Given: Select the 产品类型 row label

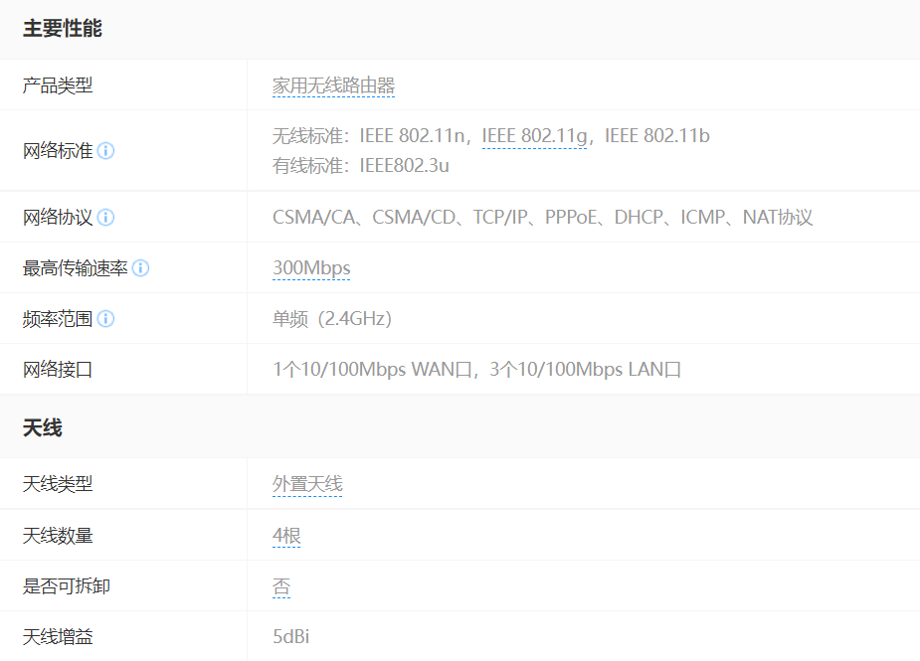Looking at the screenshot, I should pyautogui.click(x=58, y=86).
